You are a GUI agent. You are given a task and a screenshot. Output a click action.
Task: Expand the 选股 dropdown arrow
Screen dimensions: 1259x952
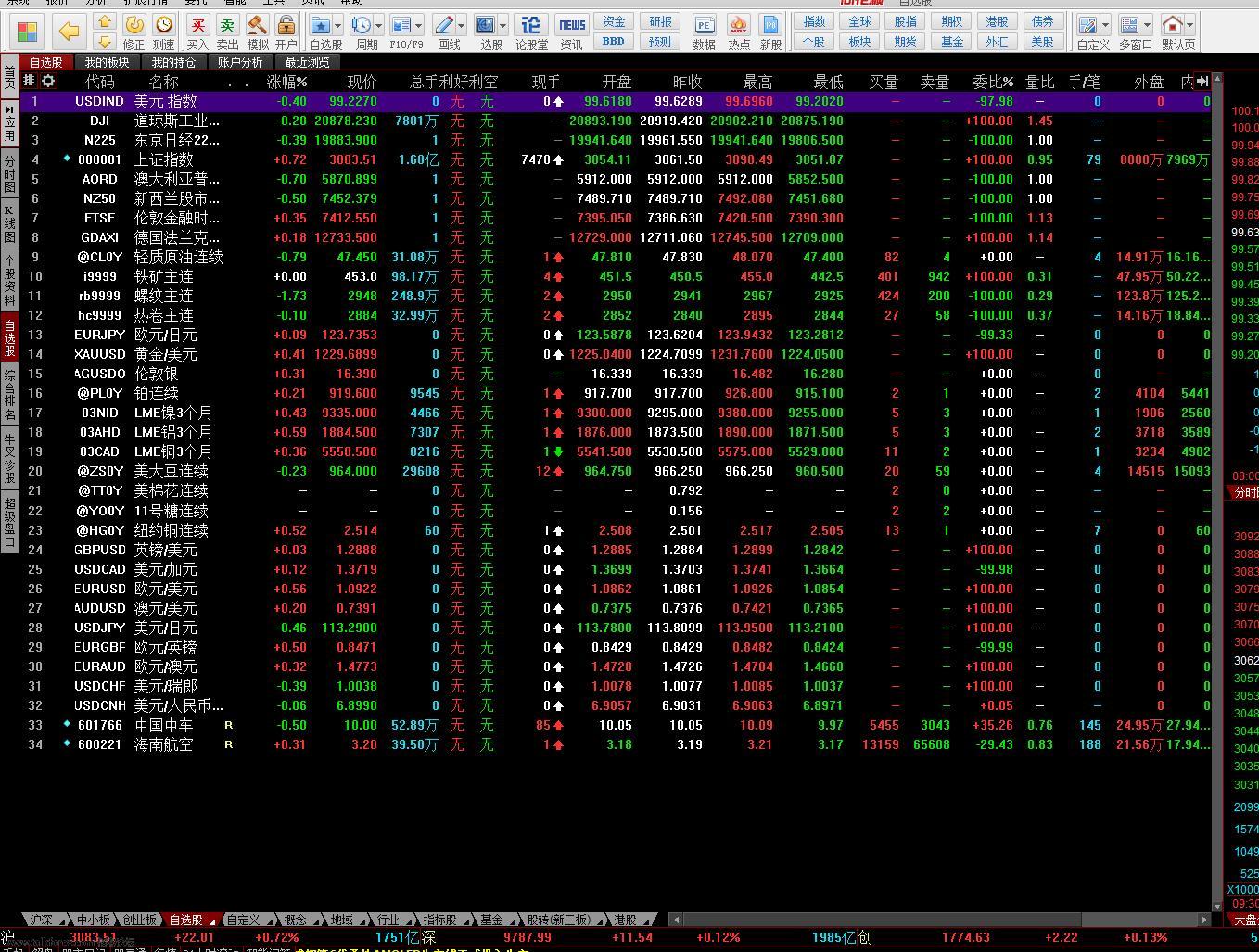point(502,25)
